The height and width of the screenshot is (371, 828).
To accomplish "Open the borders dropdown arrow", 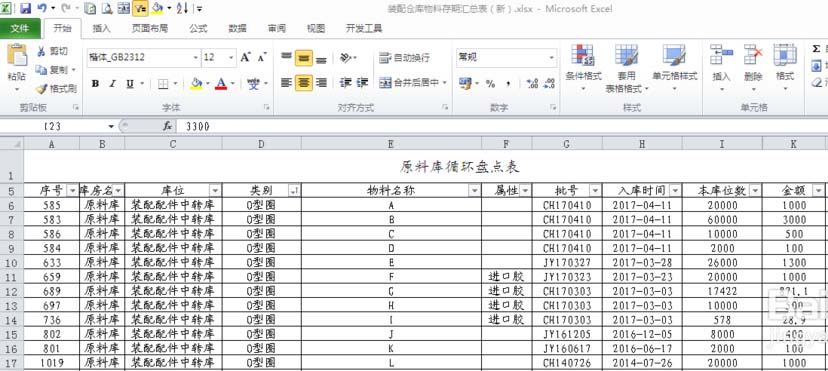I will tap(176, 84).
